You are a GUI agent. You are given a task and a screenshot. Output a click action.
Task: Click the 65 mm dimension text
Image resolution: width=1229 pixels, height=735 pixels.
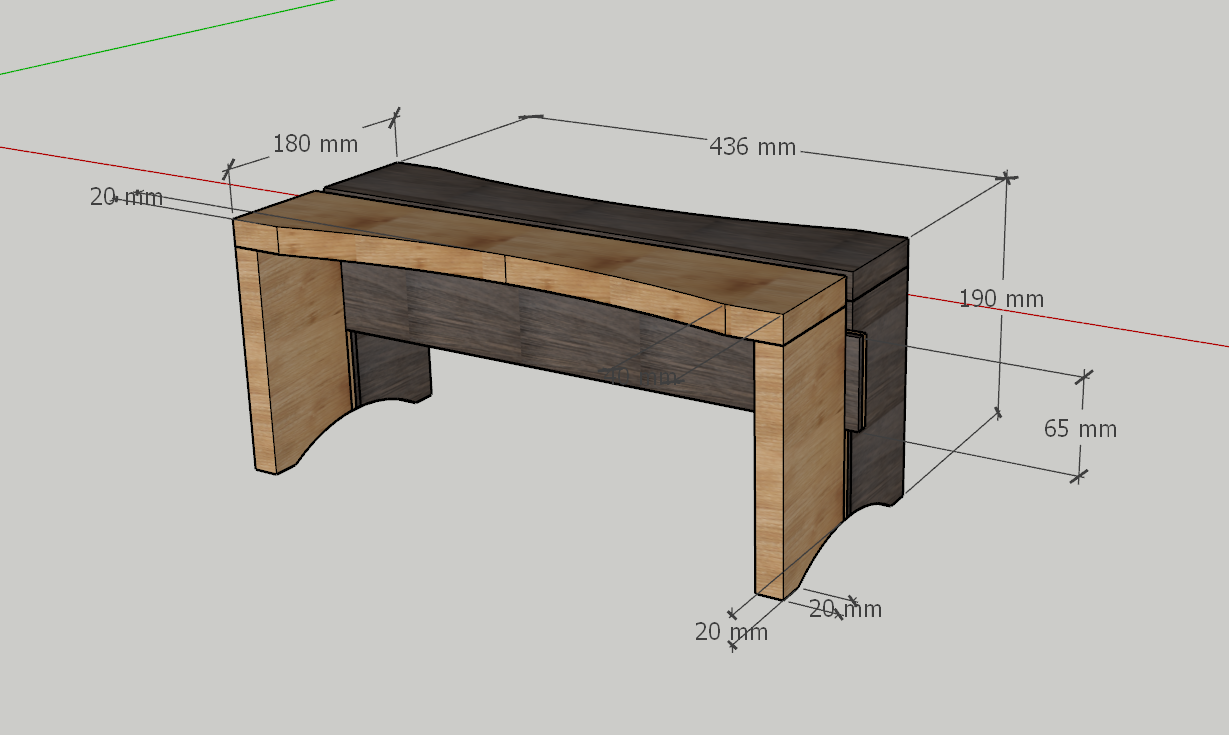(1080, 429)
